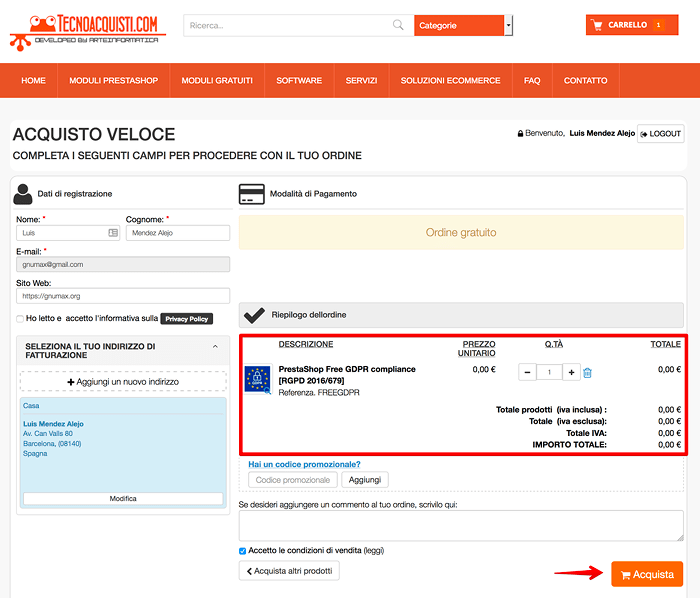Screen dimensions: 700x598
Task: Click the E-mail input field
Action: coord(123,264)
